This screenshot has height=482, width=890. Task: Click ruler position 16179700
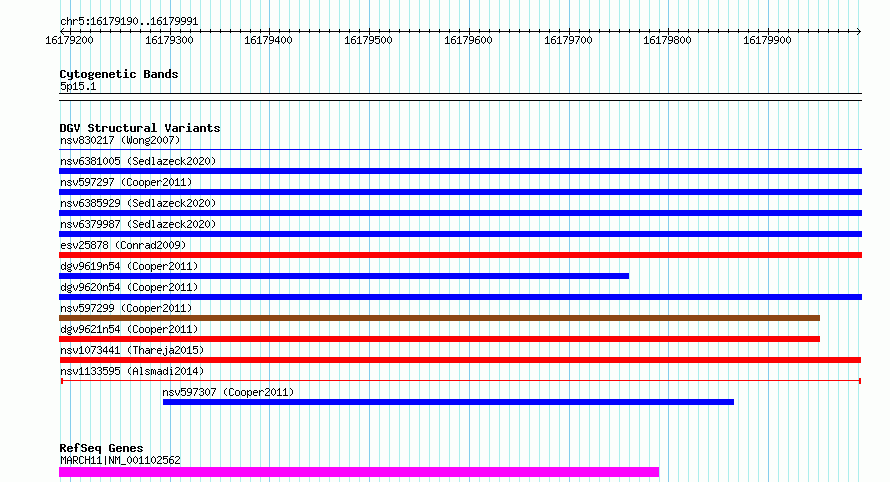(568, 40)
